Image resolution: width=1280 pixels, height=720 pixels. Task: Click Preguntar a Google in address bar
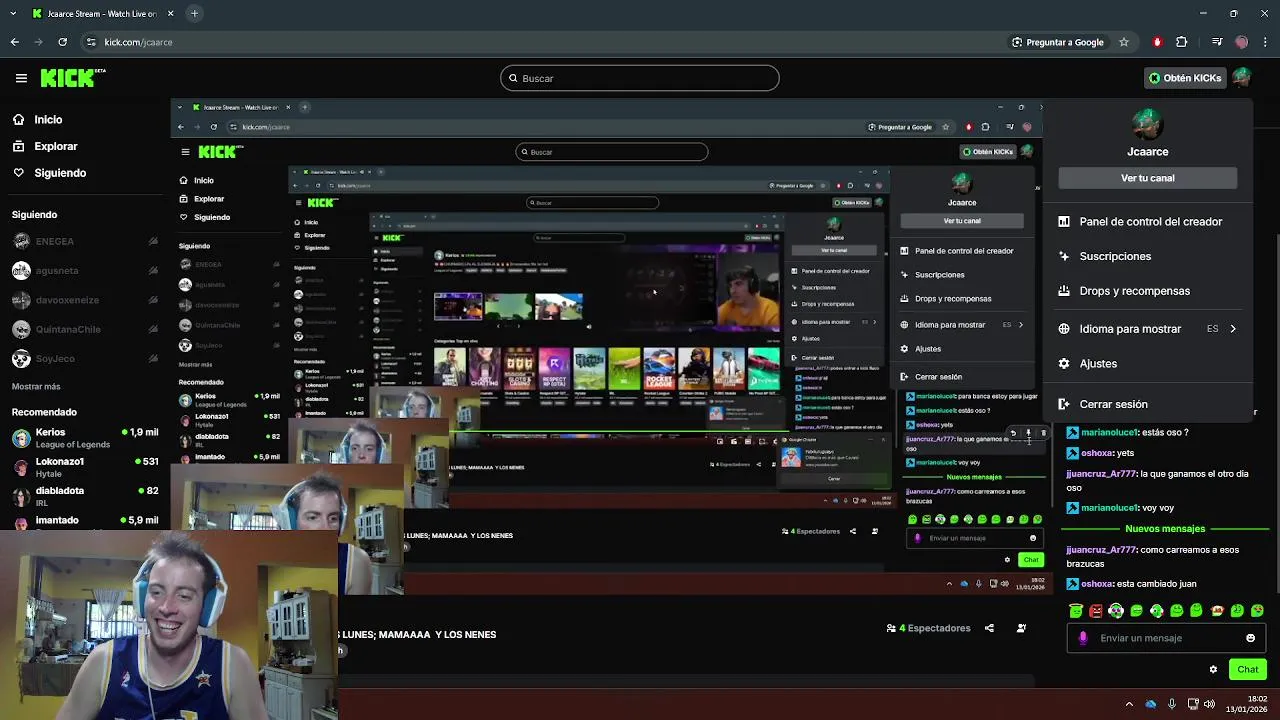tap(1058, 42)
